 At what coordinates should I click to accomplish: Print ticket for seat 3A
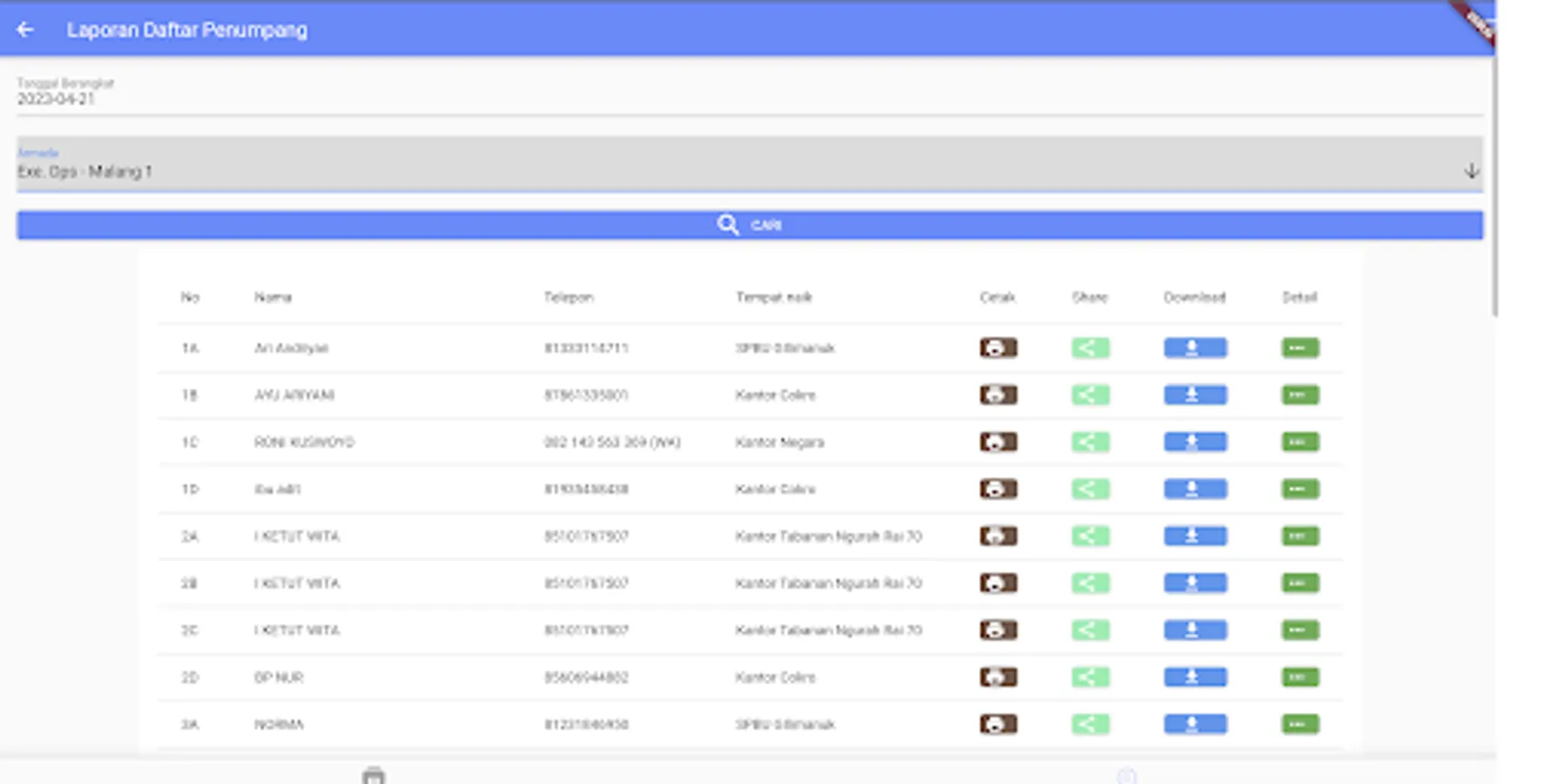[998, 725]
